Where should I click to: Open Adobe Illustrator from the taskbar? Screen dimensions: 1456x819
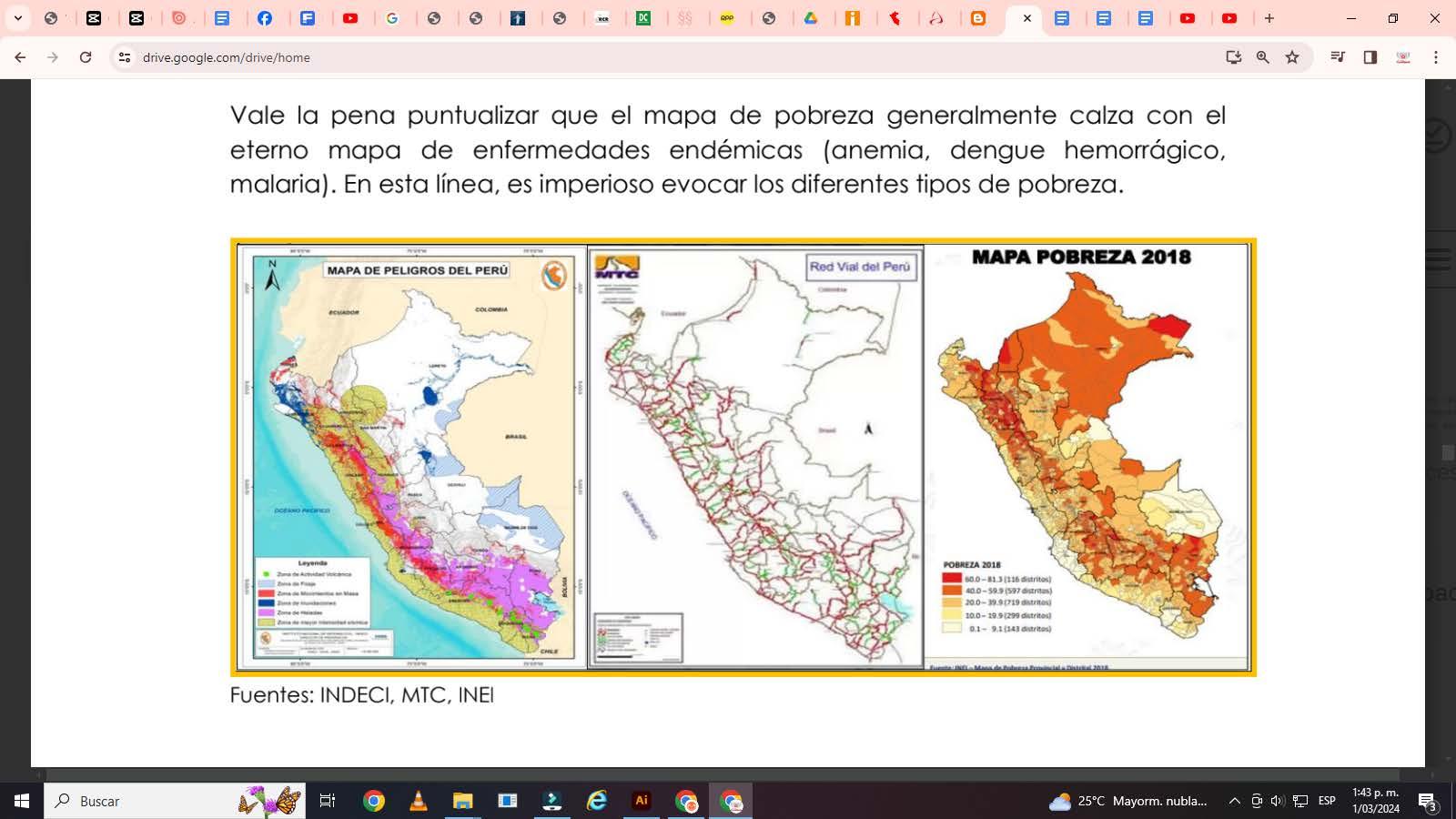pyautogui.click(x=642, y=801)
